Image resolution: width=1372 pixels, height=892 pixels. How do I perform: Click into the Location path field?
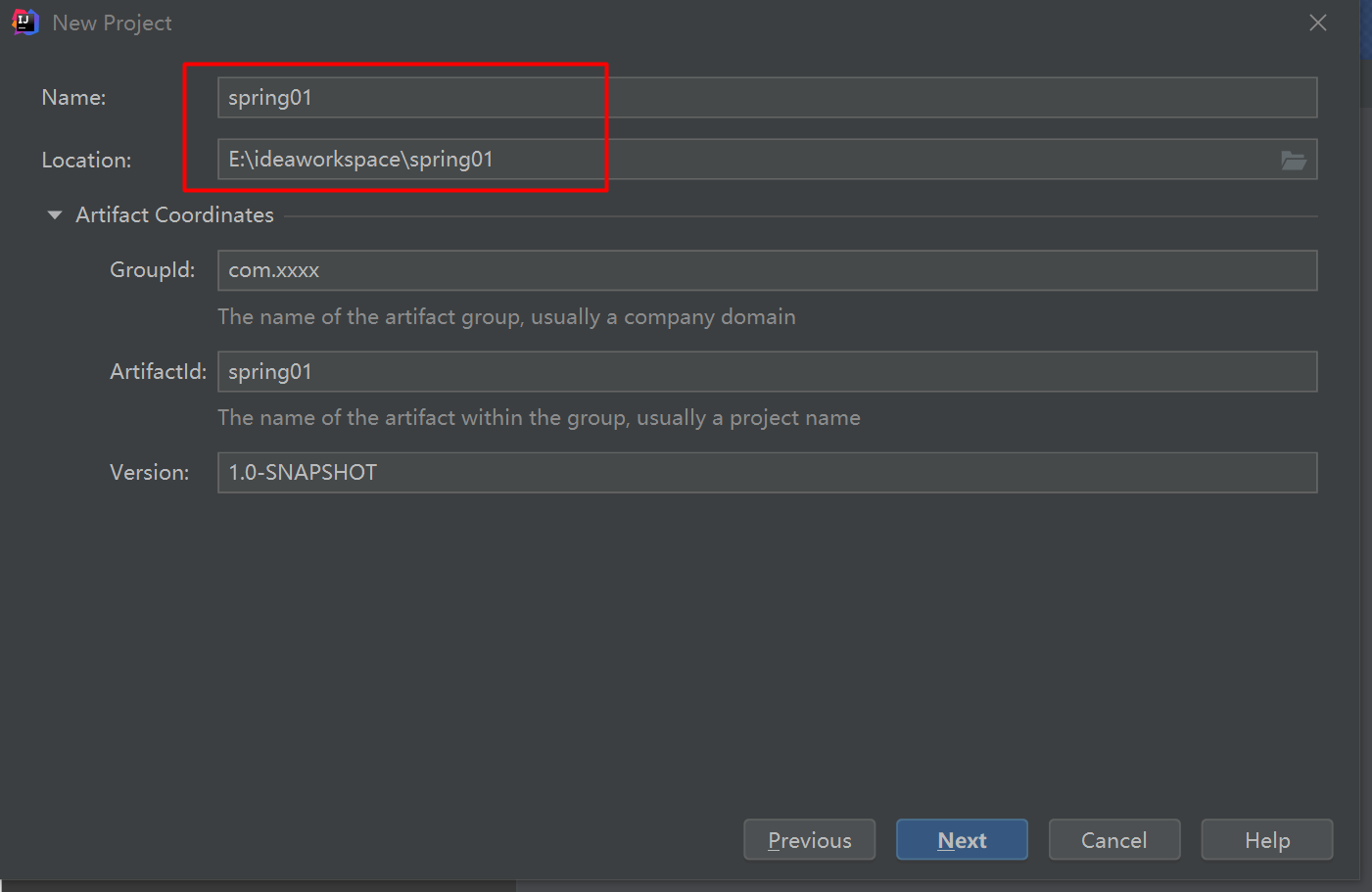pos(744,160)
